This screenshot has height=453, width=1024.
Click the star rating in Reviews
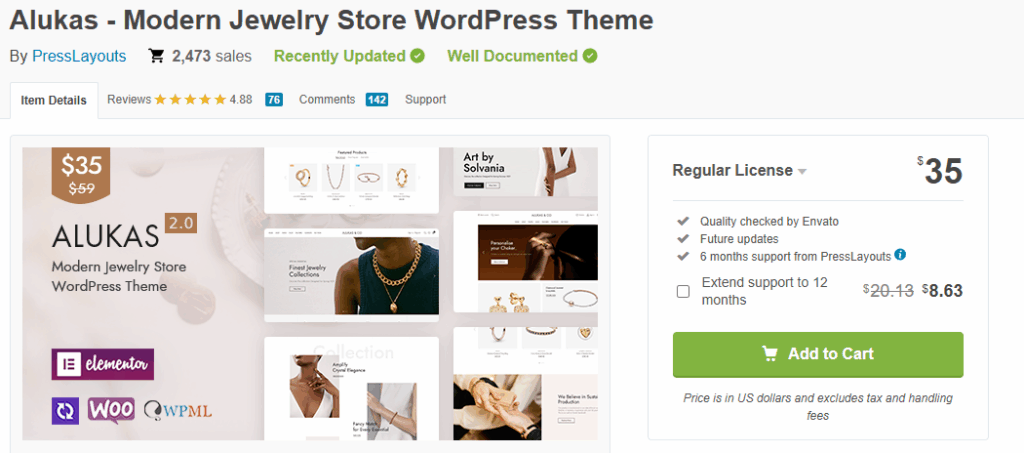coord(190,100)
